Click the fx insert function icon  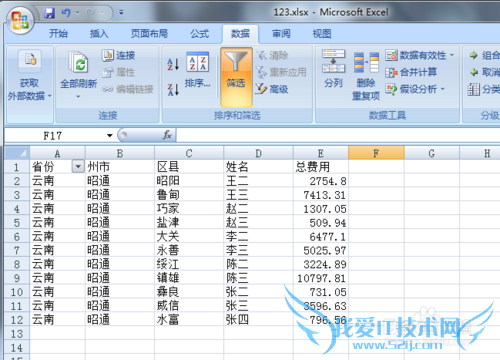pyautogui.click(x=167, y=135)
